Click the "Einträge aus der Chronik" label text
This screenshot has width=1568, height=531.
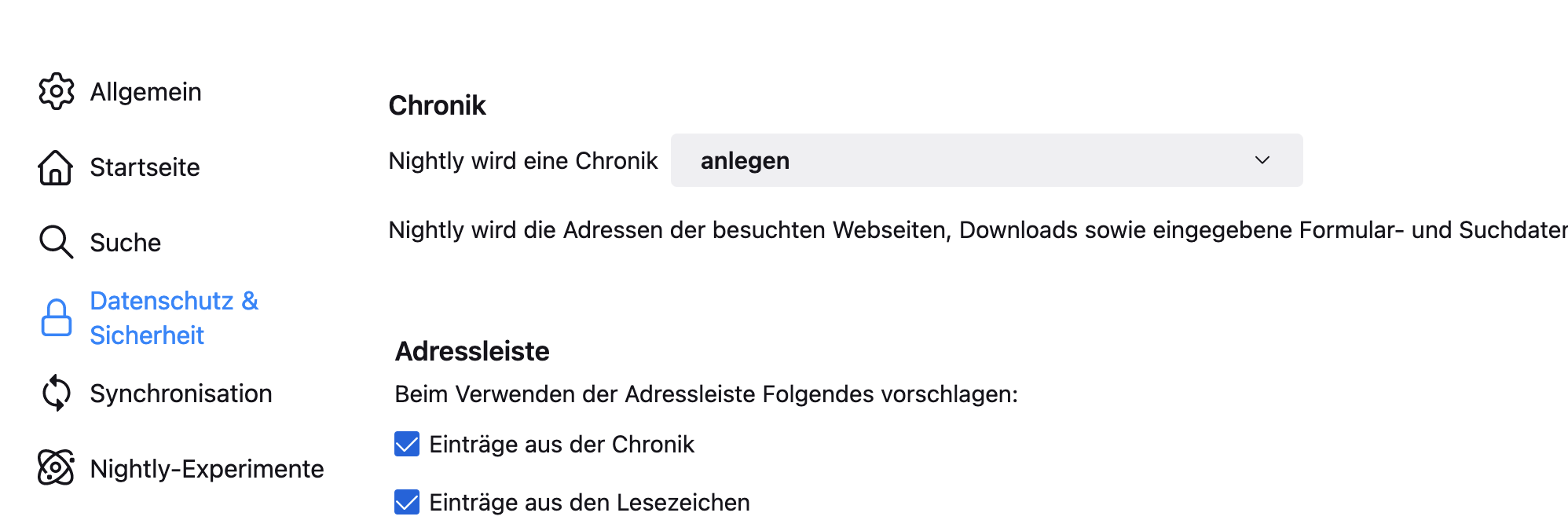562,445
